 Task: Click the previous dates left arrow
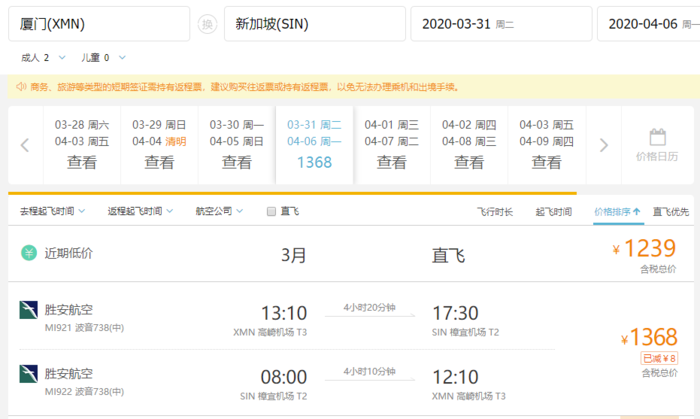(x=25, y=145)
